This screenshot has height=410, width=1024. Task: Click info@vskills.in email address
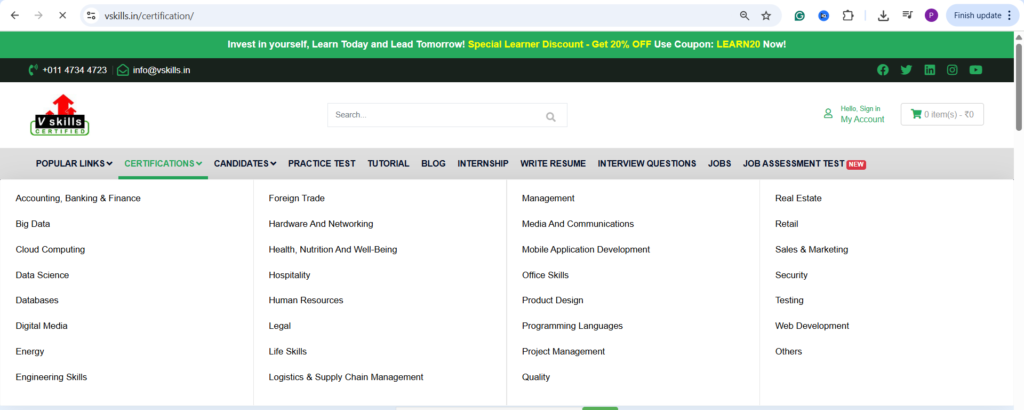161,70
